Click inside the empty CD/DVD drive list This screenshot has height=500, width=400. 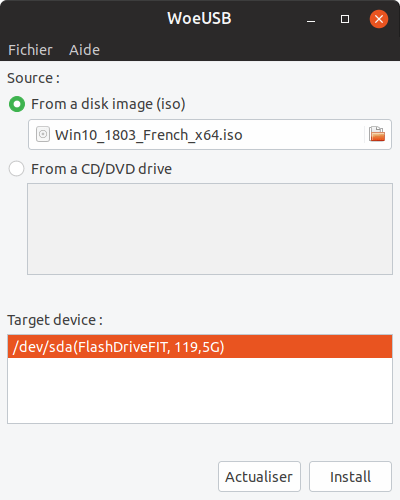click(x=210, y=229)
